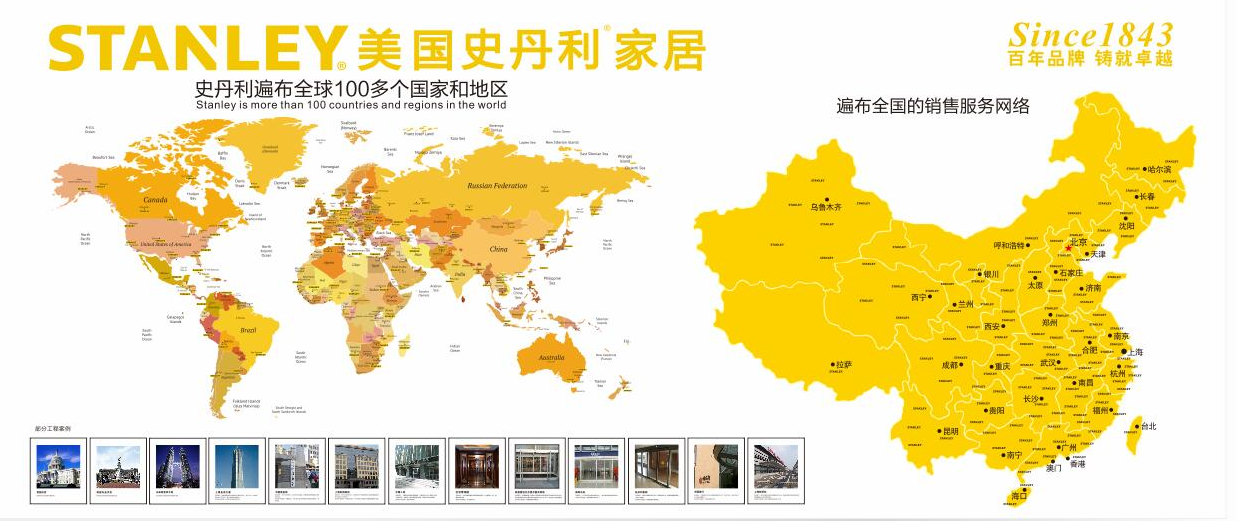The image size is (1239, 521).
Task: Click the 武汉 city label
Action: tap(1047, 363)
